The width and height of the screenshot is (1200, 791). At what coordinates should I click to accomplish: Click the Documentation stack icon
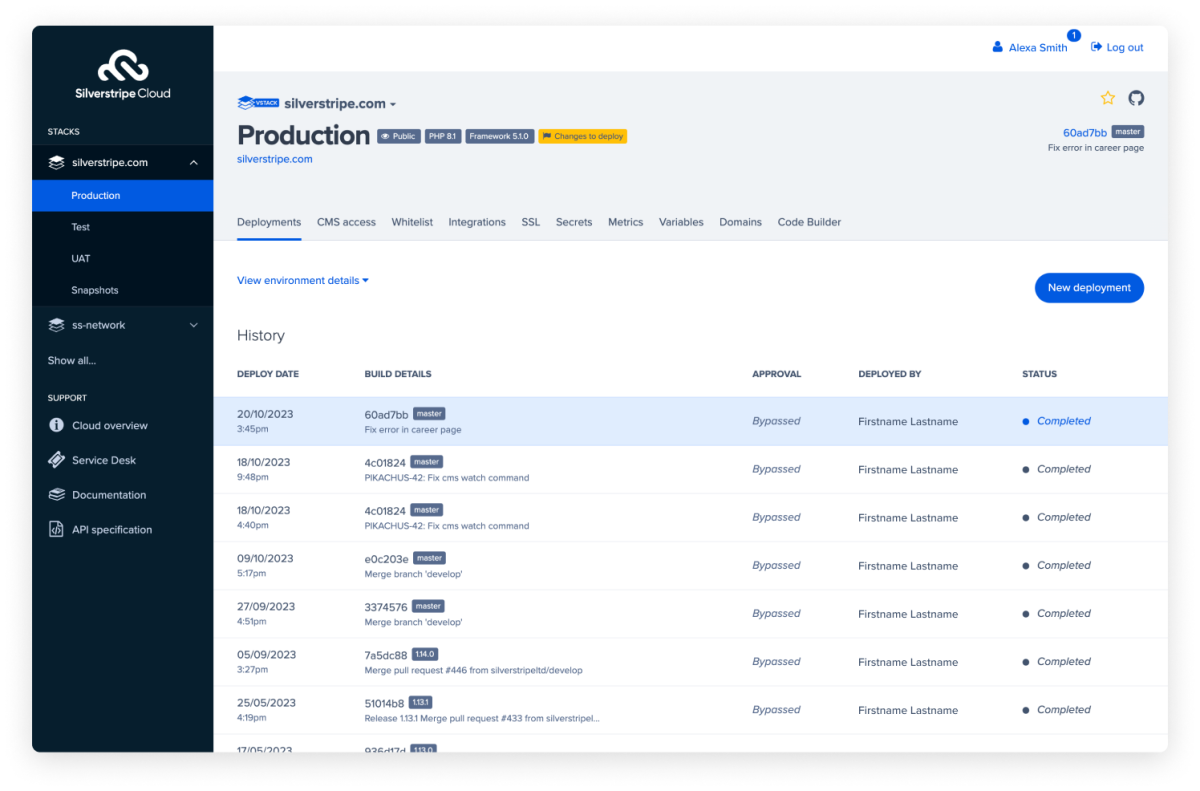coord(56,495)
